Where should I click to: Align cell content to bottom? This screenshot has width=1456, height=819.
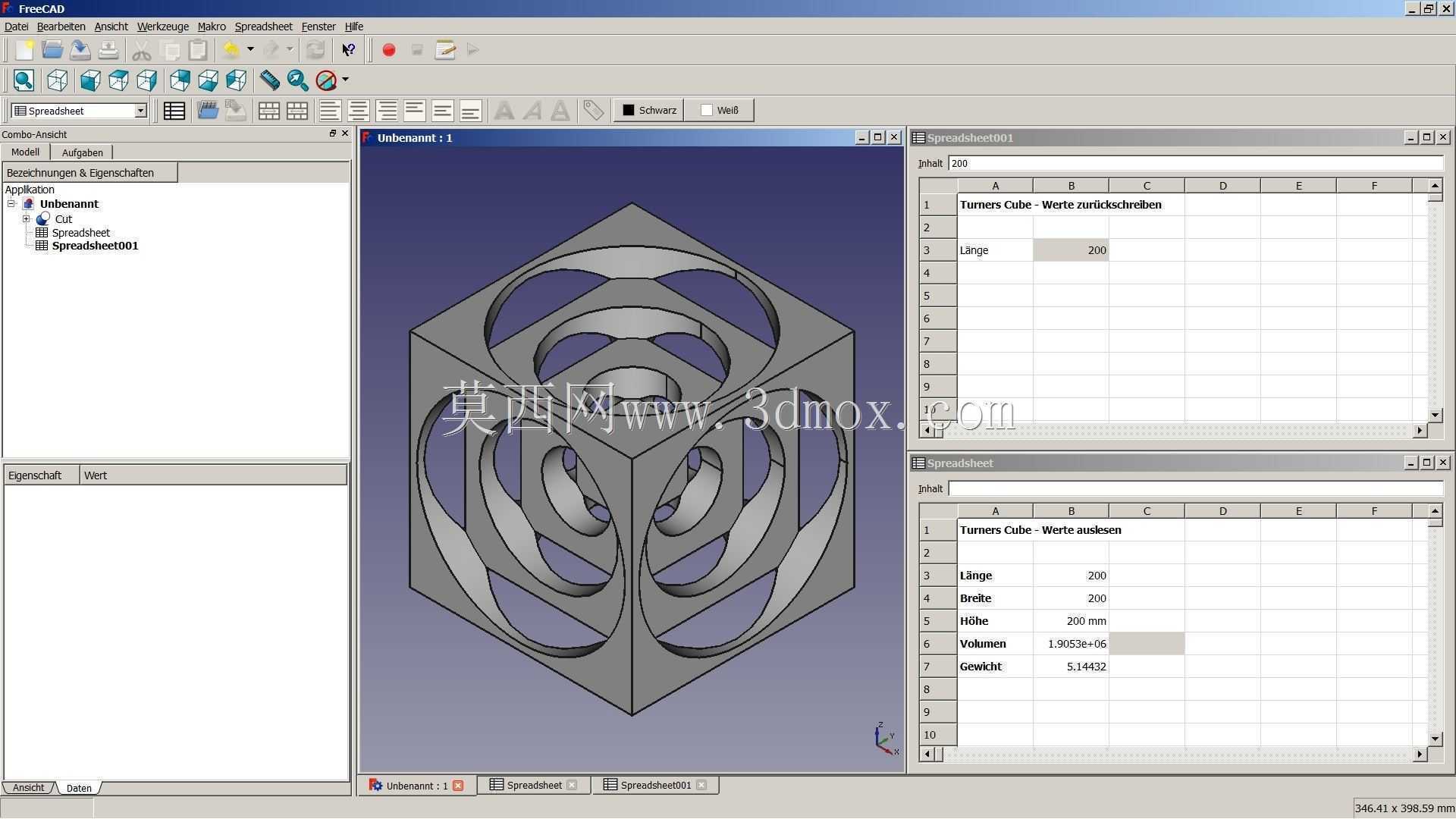coord(471,111)
